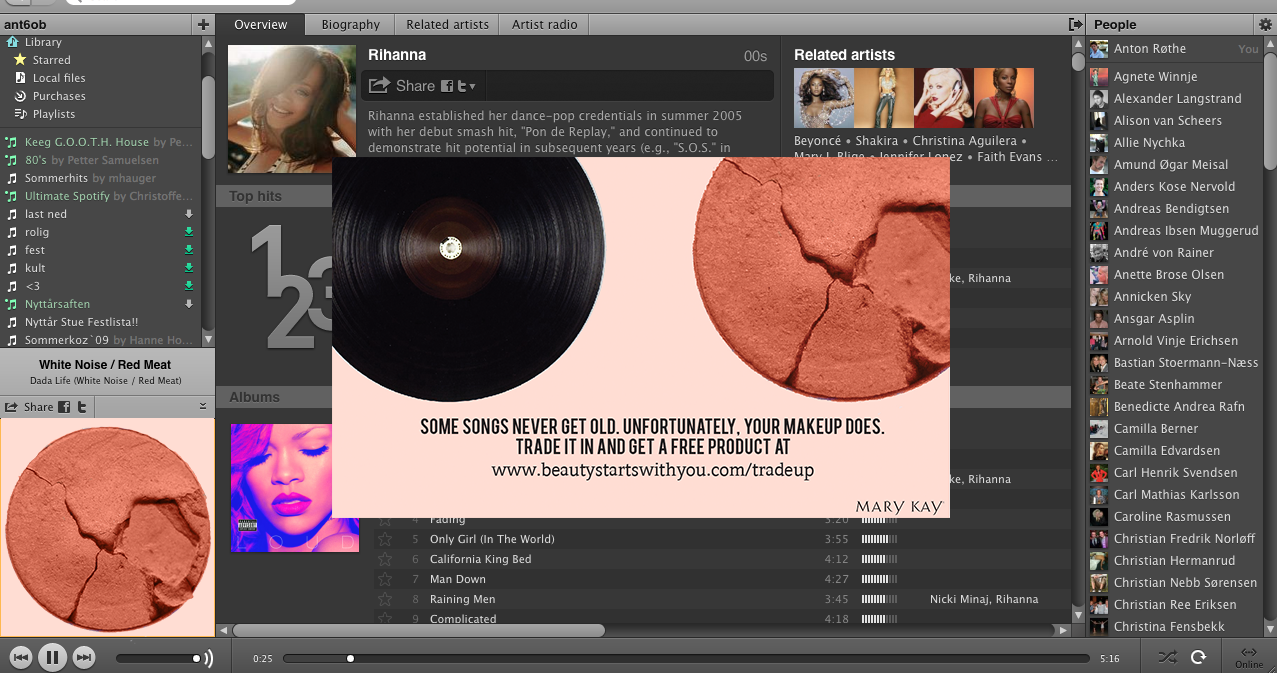Open the Loud album cover

tap(295, 488)
